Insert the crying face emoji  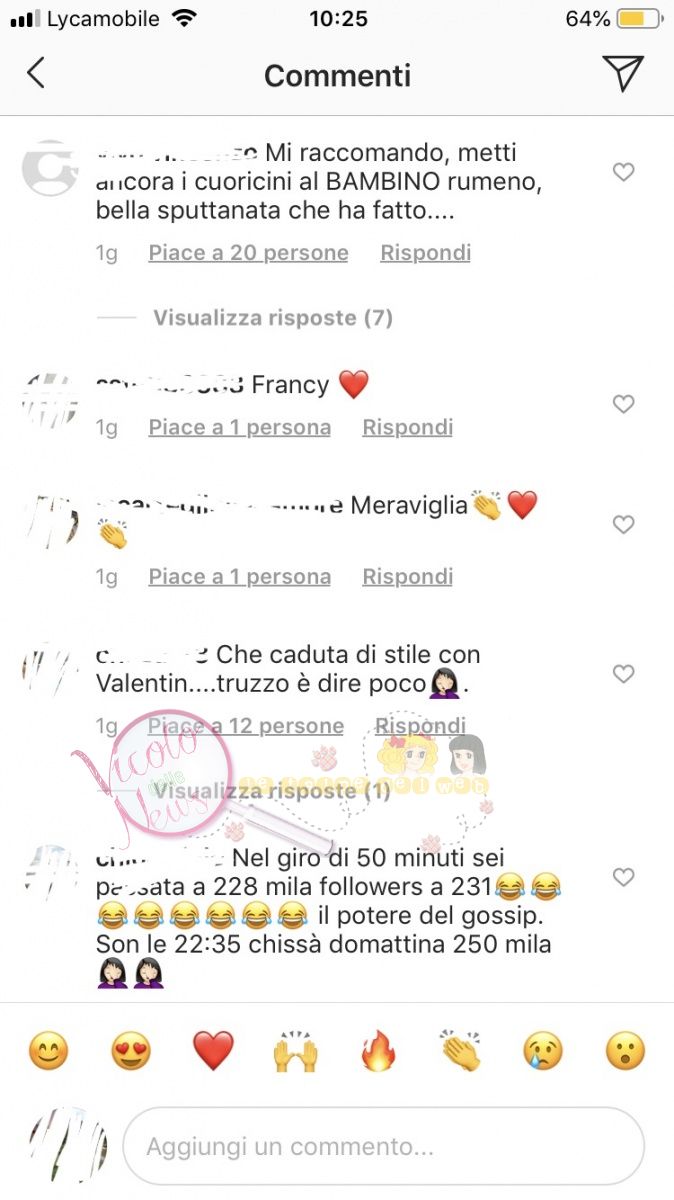[543, 1052]
